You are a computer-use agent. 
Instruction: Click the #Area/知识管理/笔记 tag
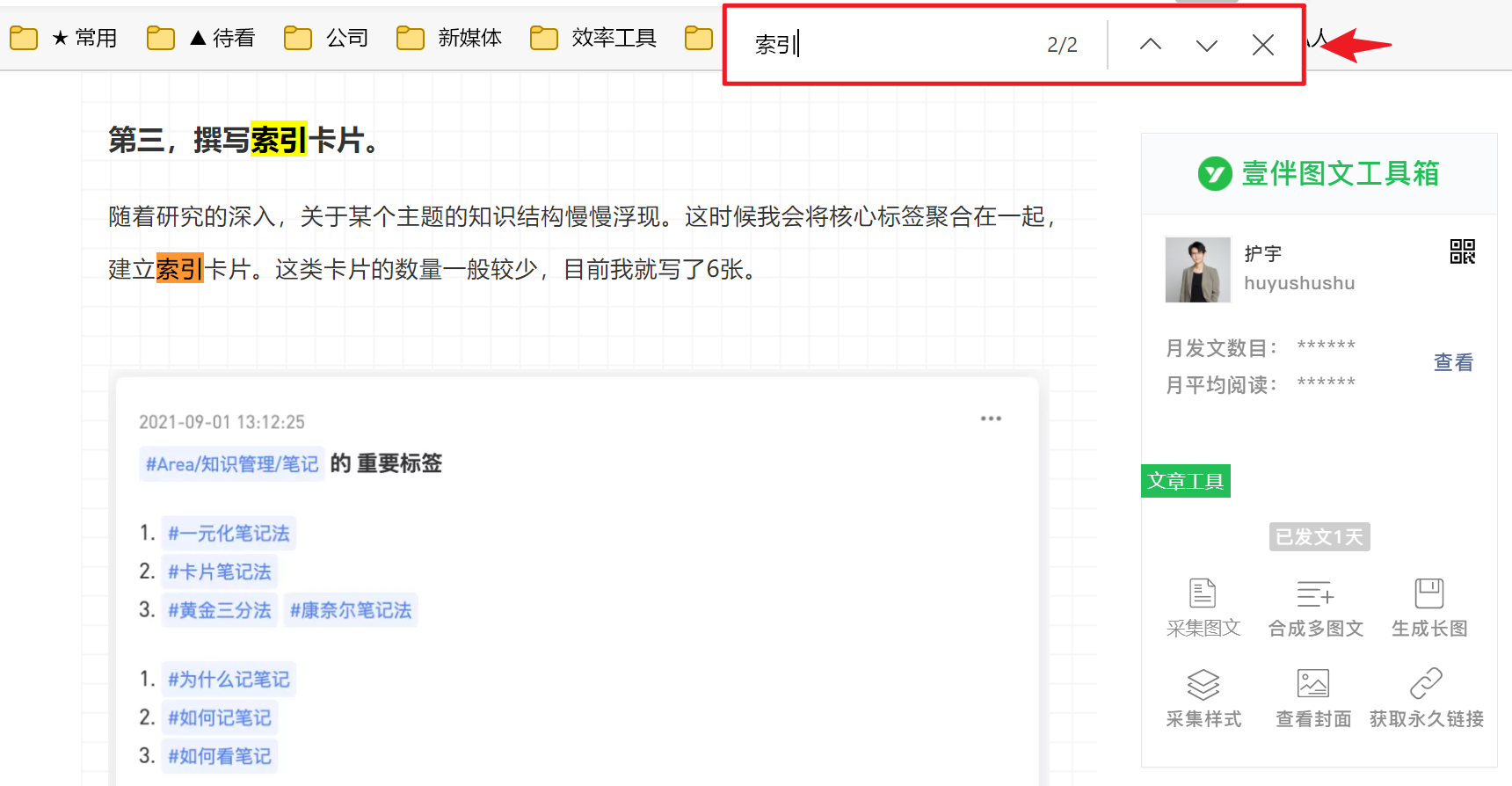[x=232, y=463]
